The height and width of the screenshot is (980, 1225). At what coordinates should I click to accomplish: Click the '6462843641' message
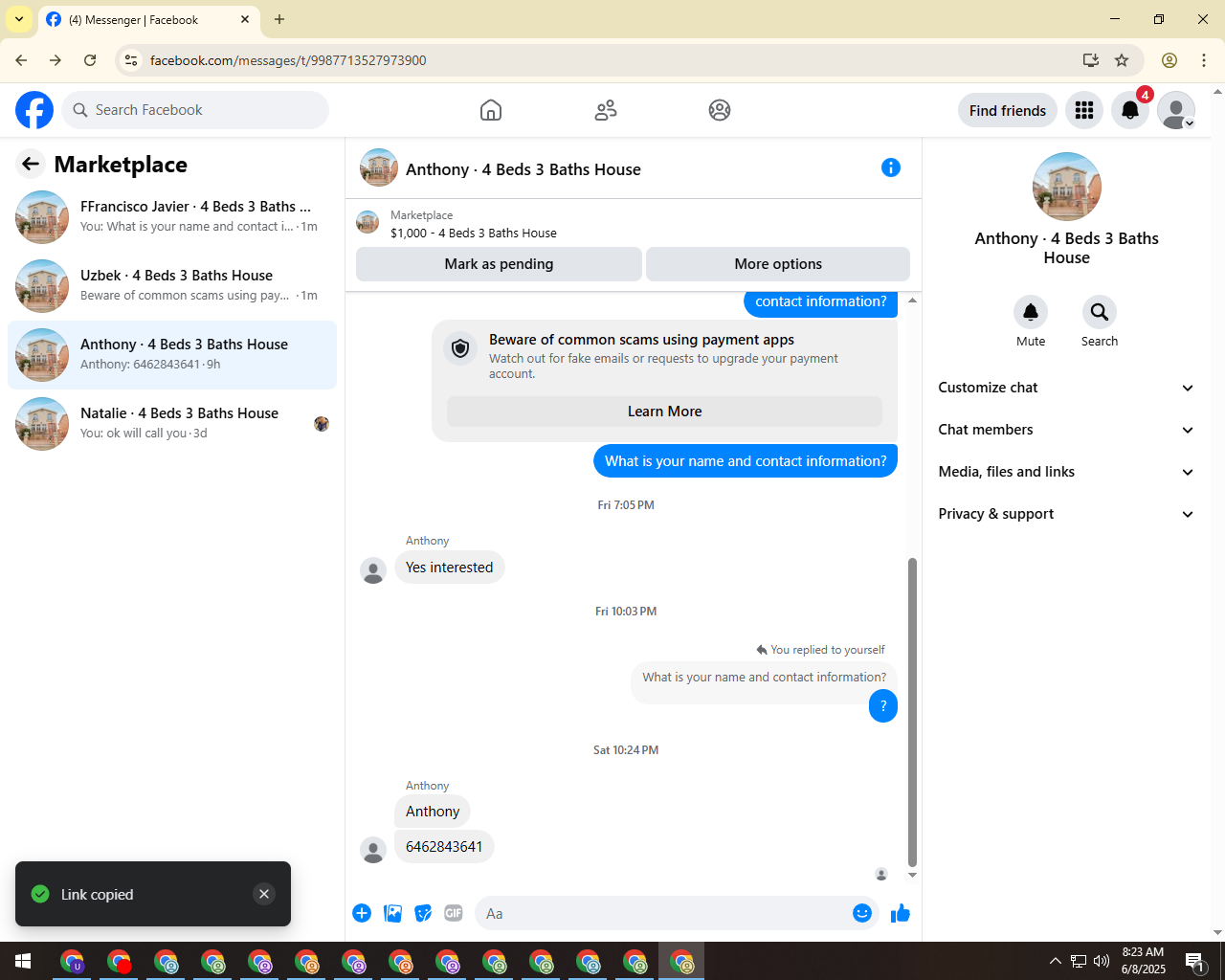[444, 847]
